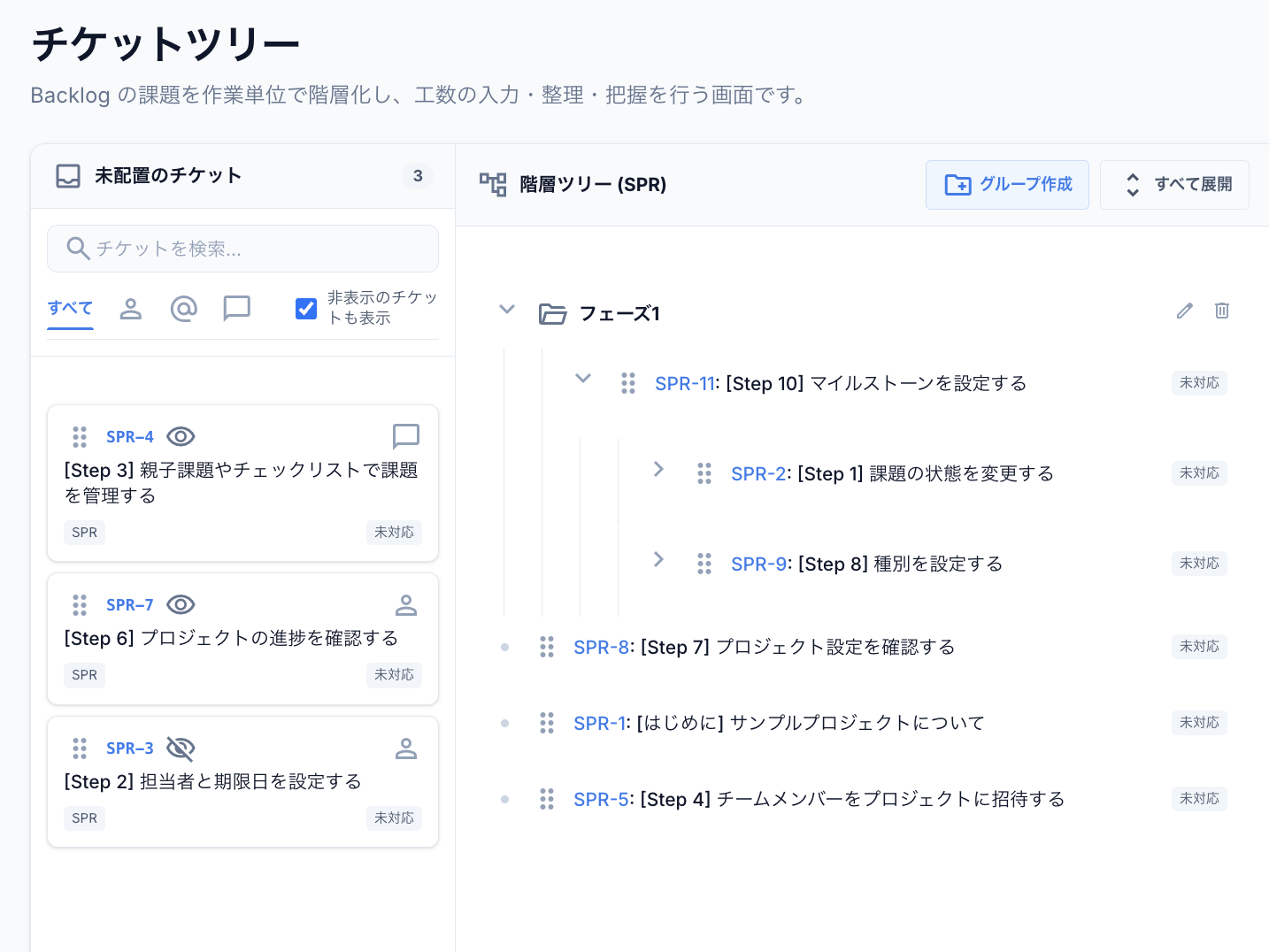The width and height of the screenshot is (1269, 952).
Task: Uncheck 非表示のチケットも表示
Action: (x=306, y=308)
